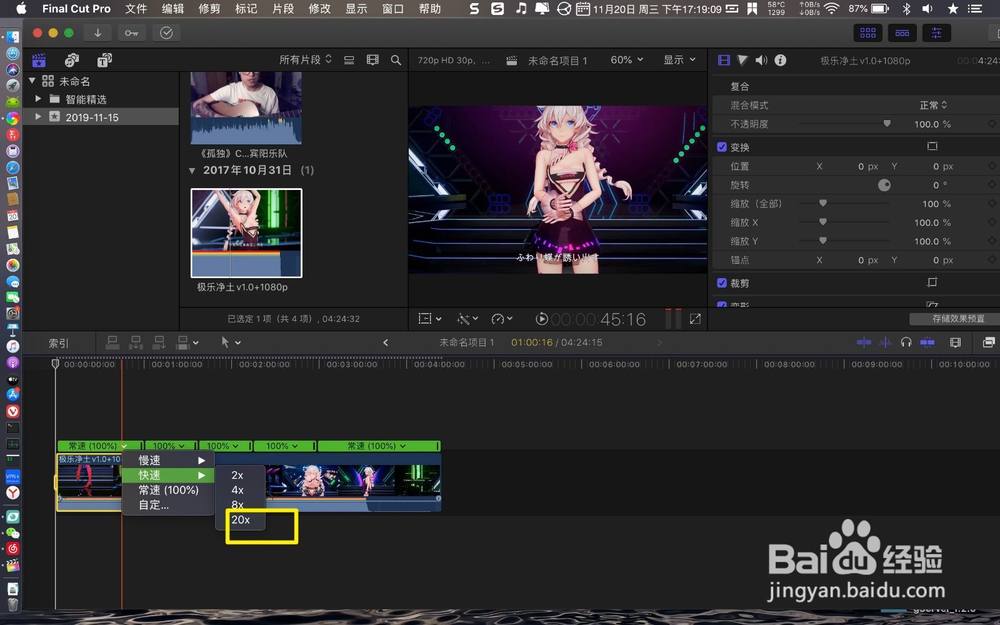Open background tasks checkmark icon
The height and width of the screenshot is (625, 1000).
[166, 33]
